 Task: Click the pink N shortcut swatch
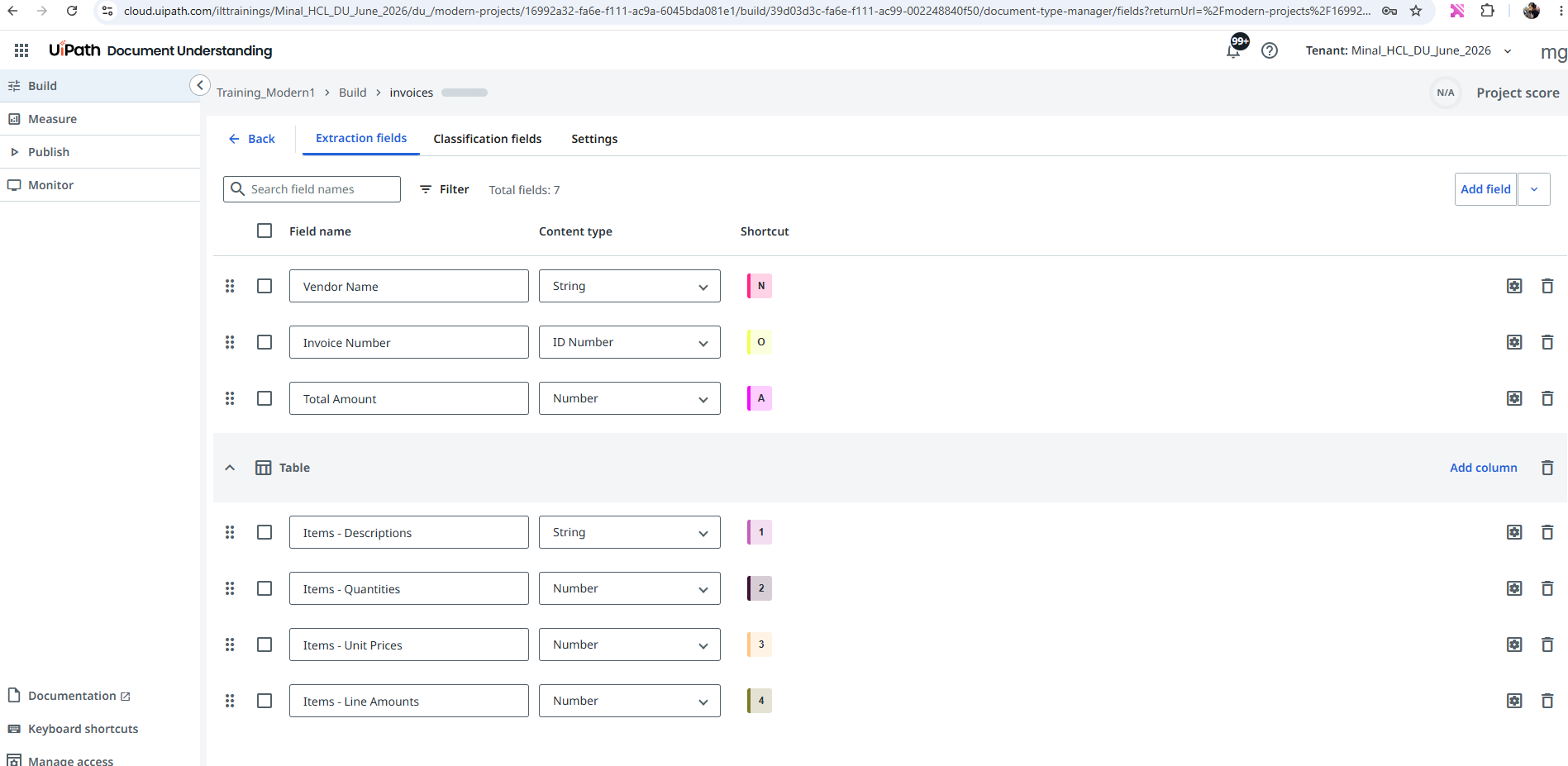(760, 286)
